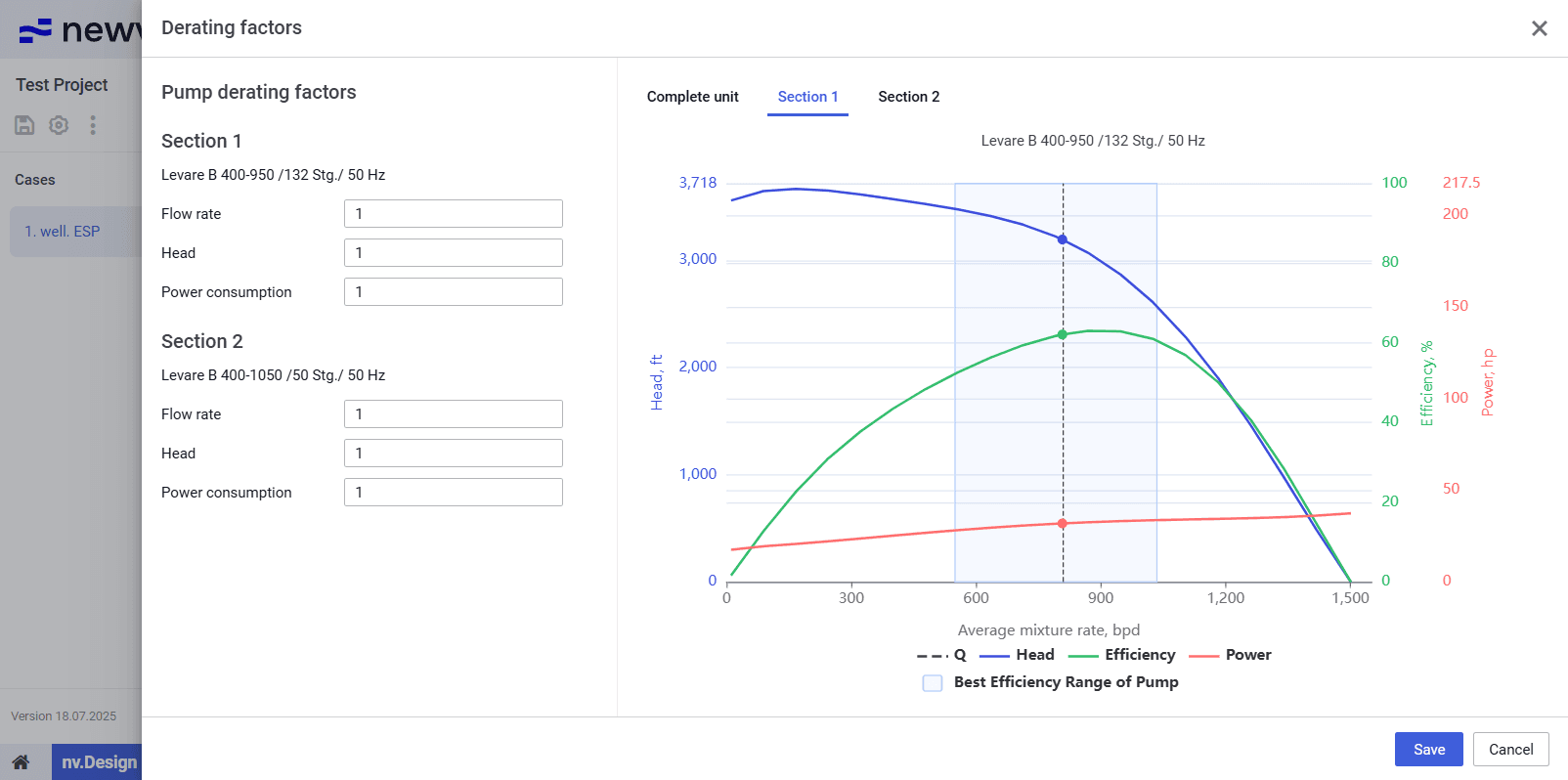1568x780 pixels.
Task: Focus Section 2 Power consumption field
Action: click(x=453, y=493)
